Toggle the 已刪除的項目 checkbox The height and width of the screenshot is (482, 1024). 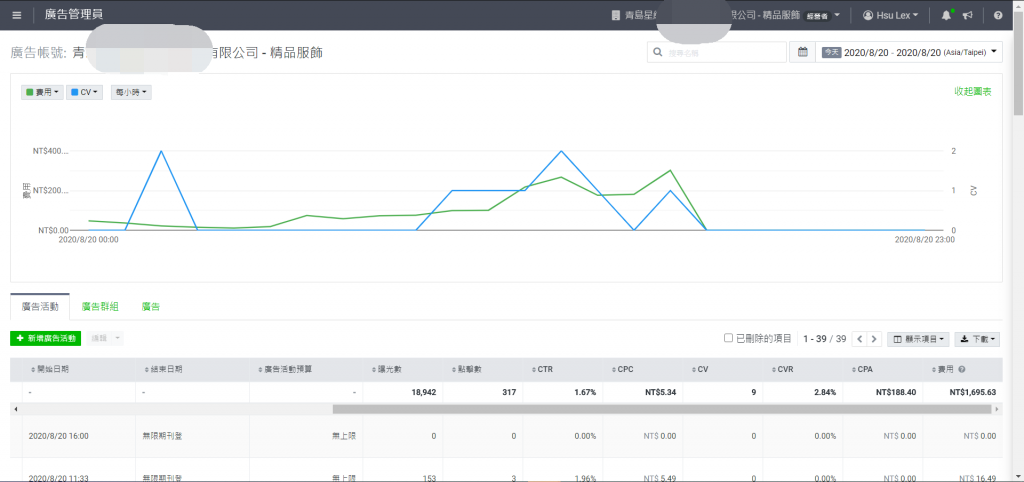pos(728,338)
